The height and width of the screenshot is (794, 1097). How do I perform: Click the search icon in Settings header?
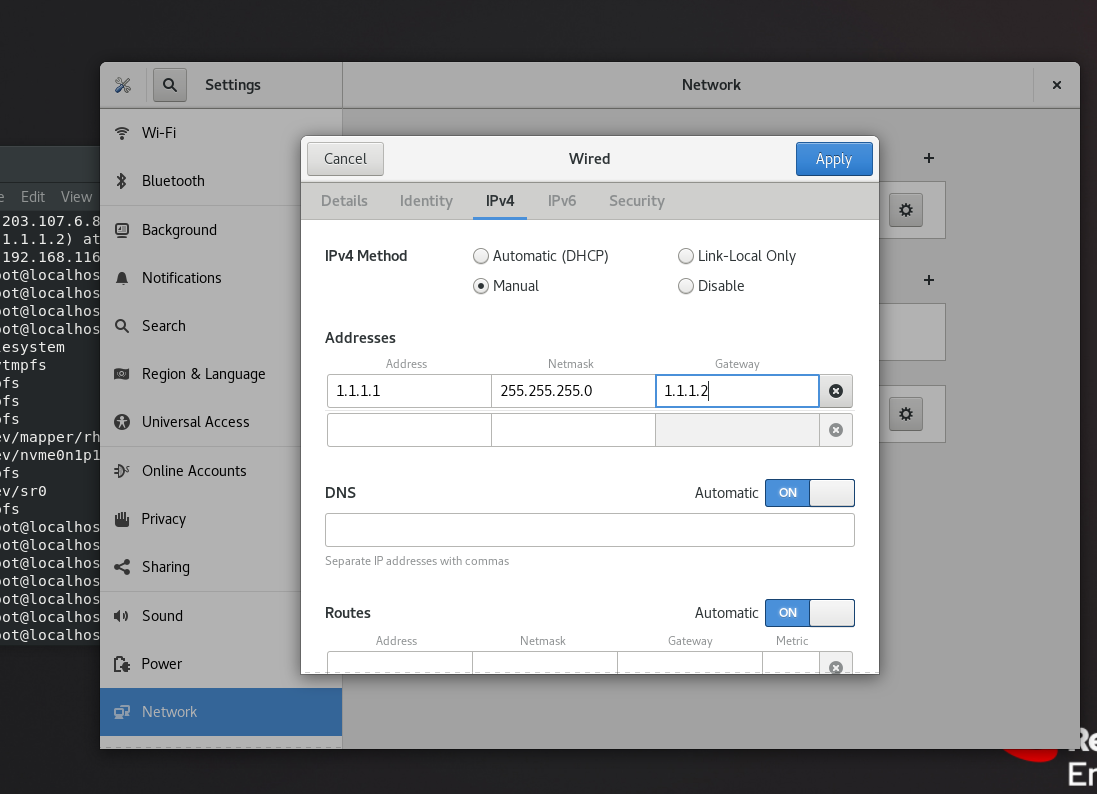[170, 85]
